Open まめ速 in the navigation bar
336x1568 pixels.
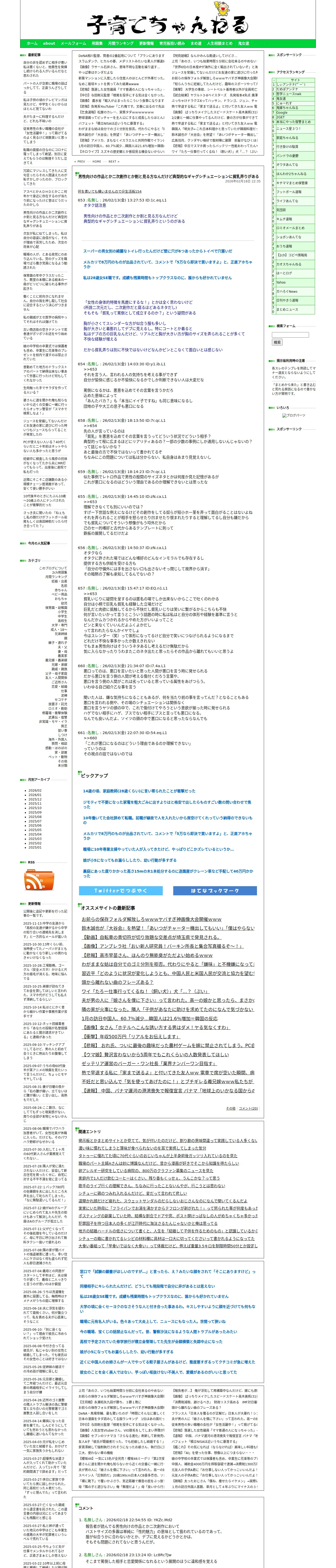(196, 44)
